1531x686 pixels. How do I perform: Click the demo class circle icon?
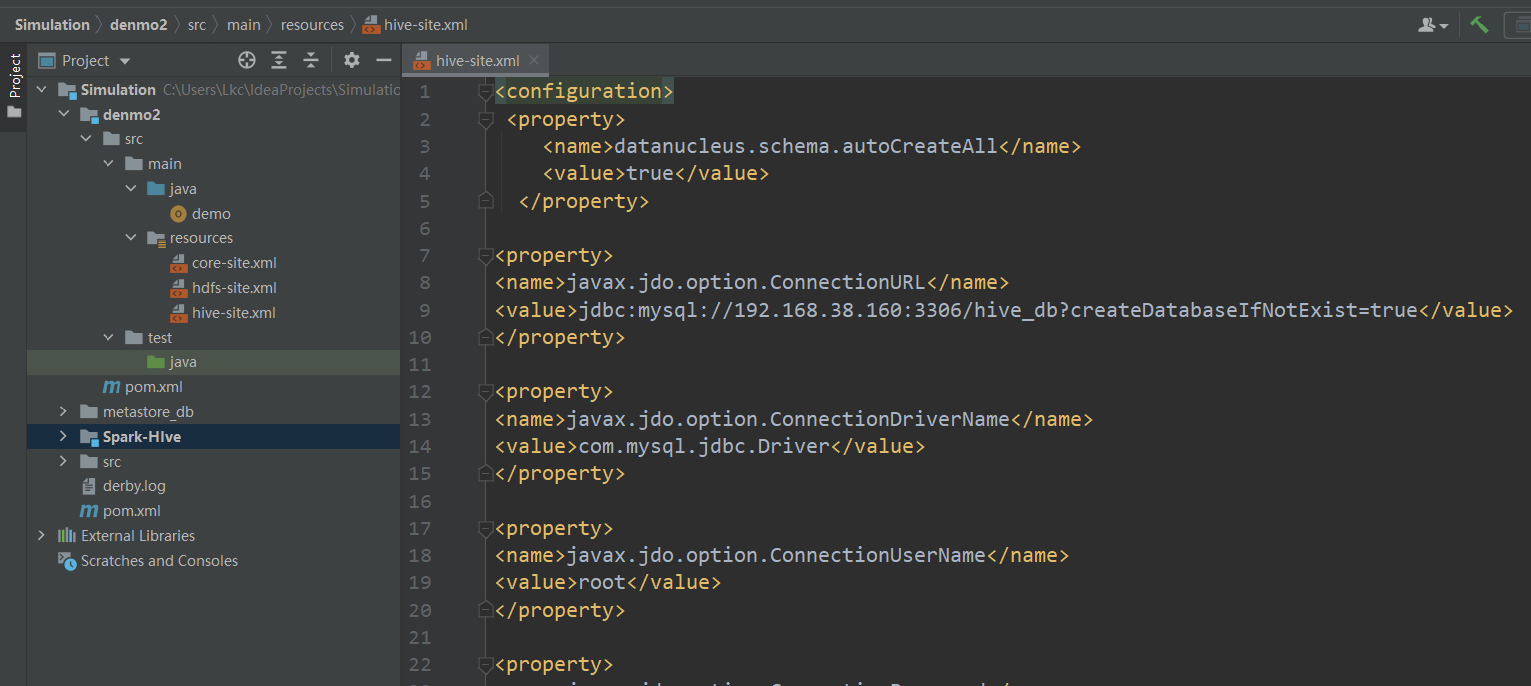(179, 213)
